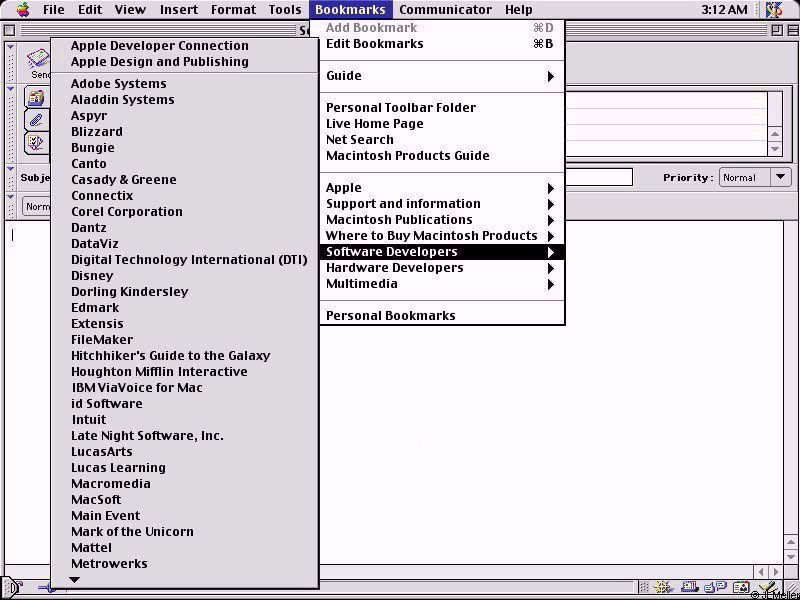The width and height of the screenshot is (800, 600).
Task: Open the Discussions icon in component bar
Action: coord(714,588)
